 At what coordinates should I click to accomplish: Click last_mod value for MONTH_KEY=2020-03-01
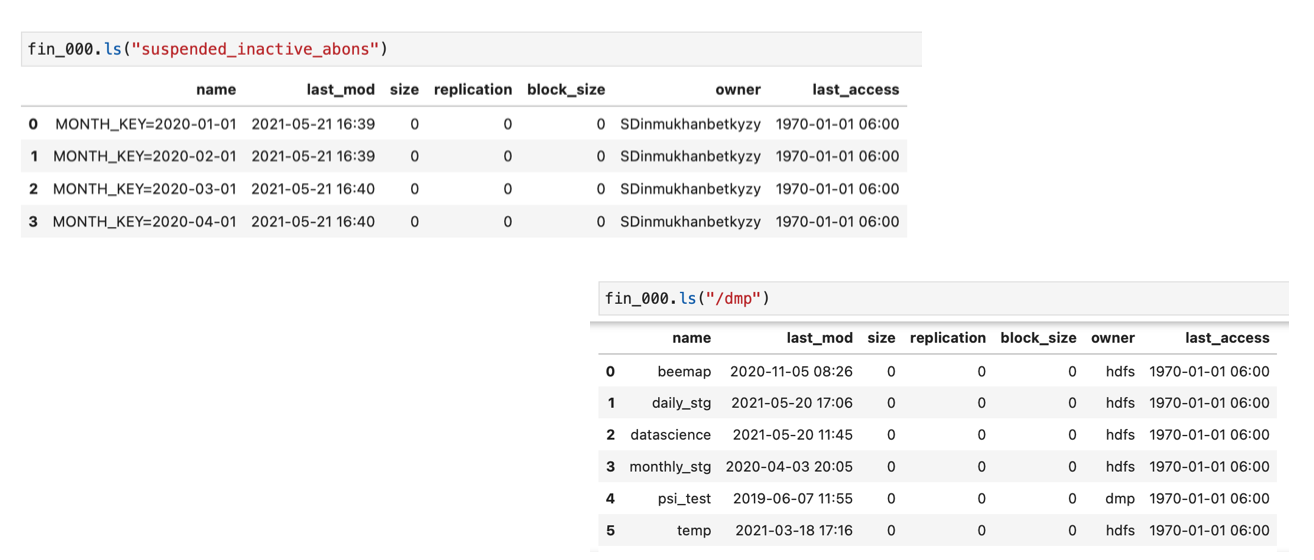click(313, 189)
